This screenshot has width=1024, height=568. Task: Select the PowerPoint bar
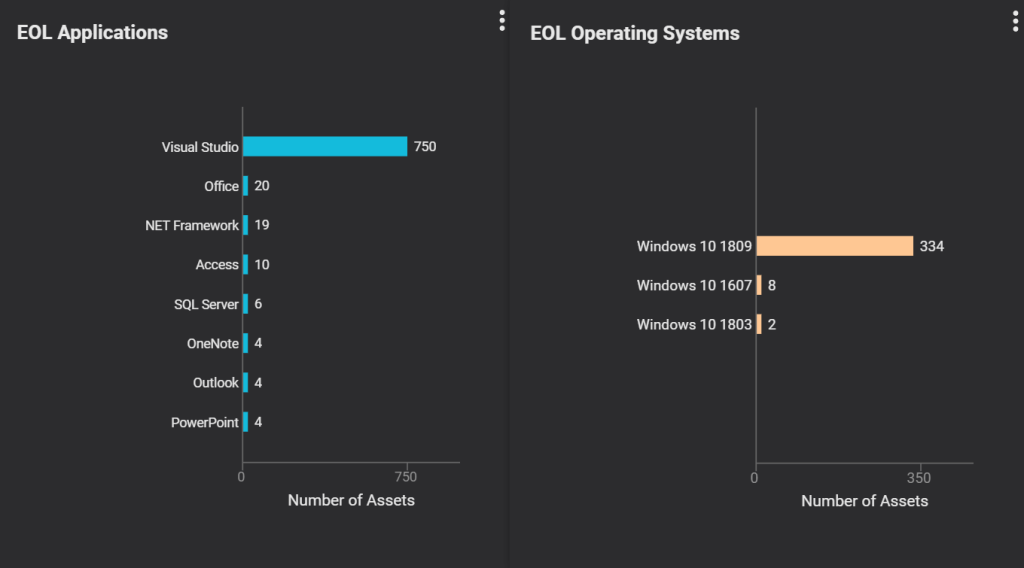click(245, 422)
